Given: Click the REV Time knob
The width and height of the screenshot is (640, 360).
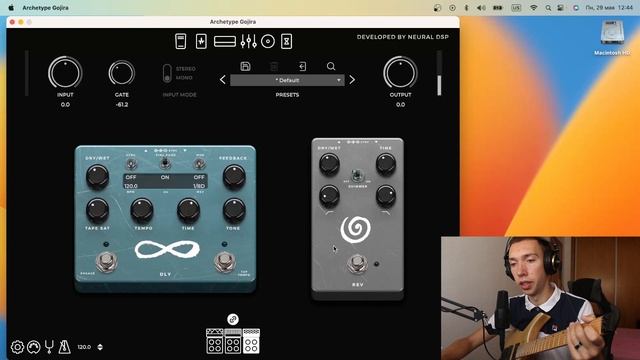Looking at the screenshot, I should (x=386, y=164).
